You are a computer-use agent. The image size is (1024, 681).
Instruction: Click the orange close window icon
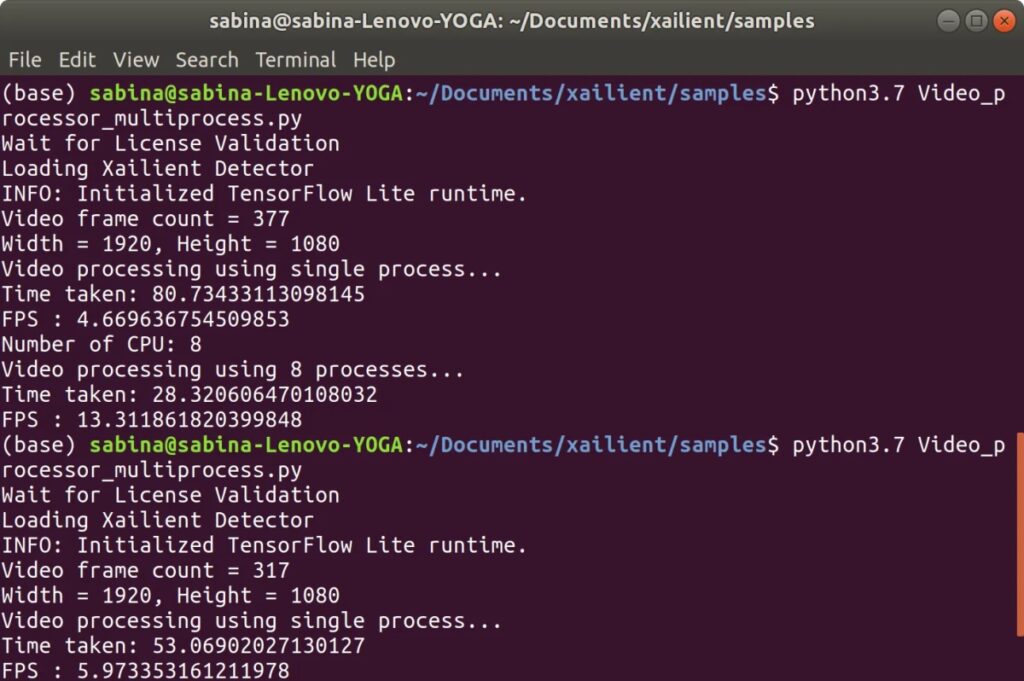[x=1004, y=20]
